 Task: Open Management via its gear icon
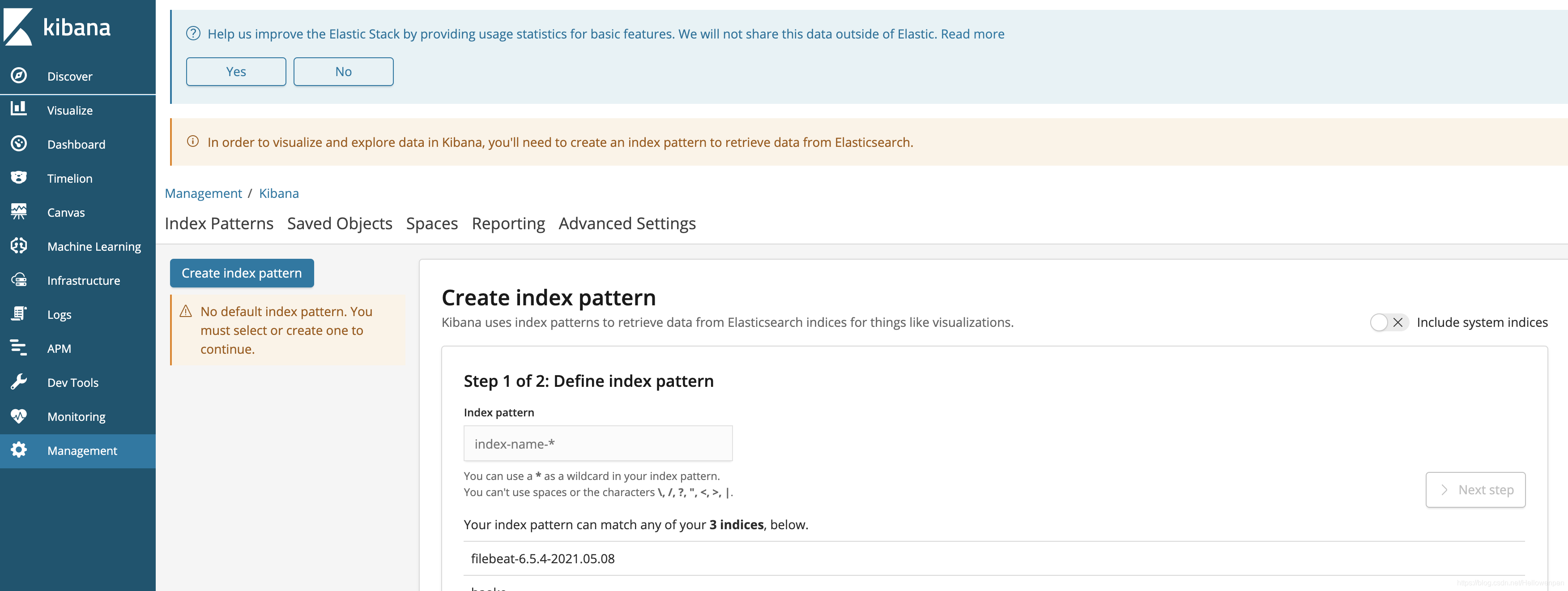19,450
